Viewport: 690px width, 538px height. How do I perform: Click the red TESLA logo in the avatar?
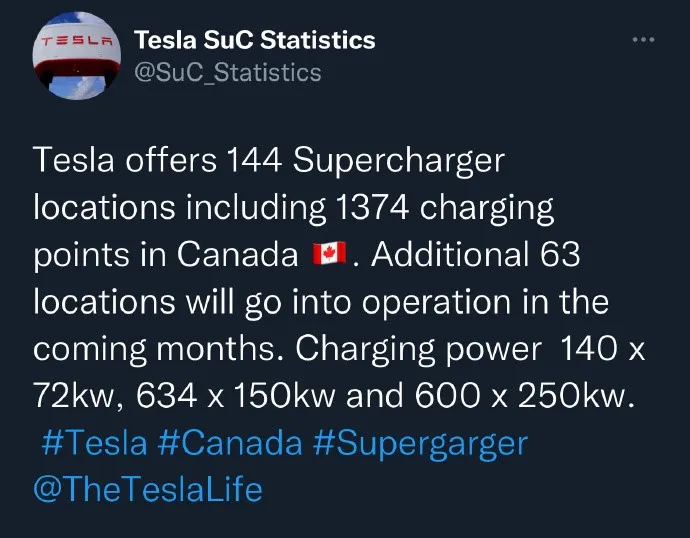click(77, 42)
